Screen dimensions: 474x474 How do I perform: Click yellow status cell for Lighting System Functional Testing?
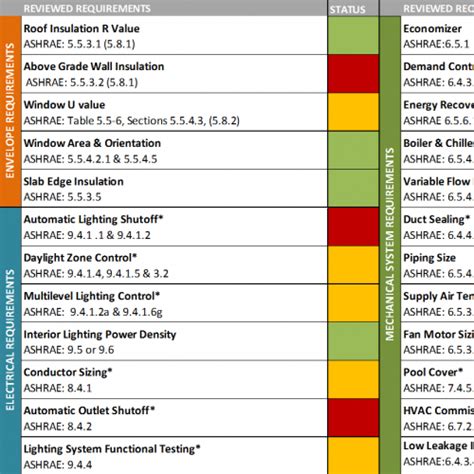pyautogui.click(x=353, y=456)
